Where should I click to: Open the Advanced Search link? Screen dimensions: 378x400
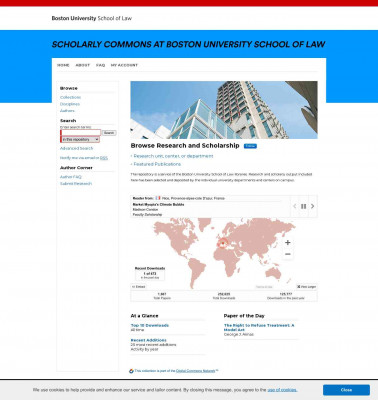[x=76, y=148]
